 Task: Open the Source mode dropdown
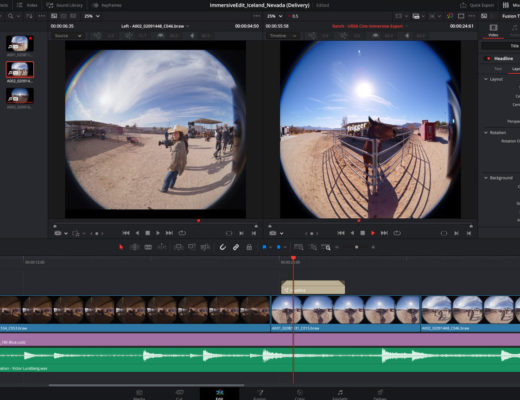68,36
